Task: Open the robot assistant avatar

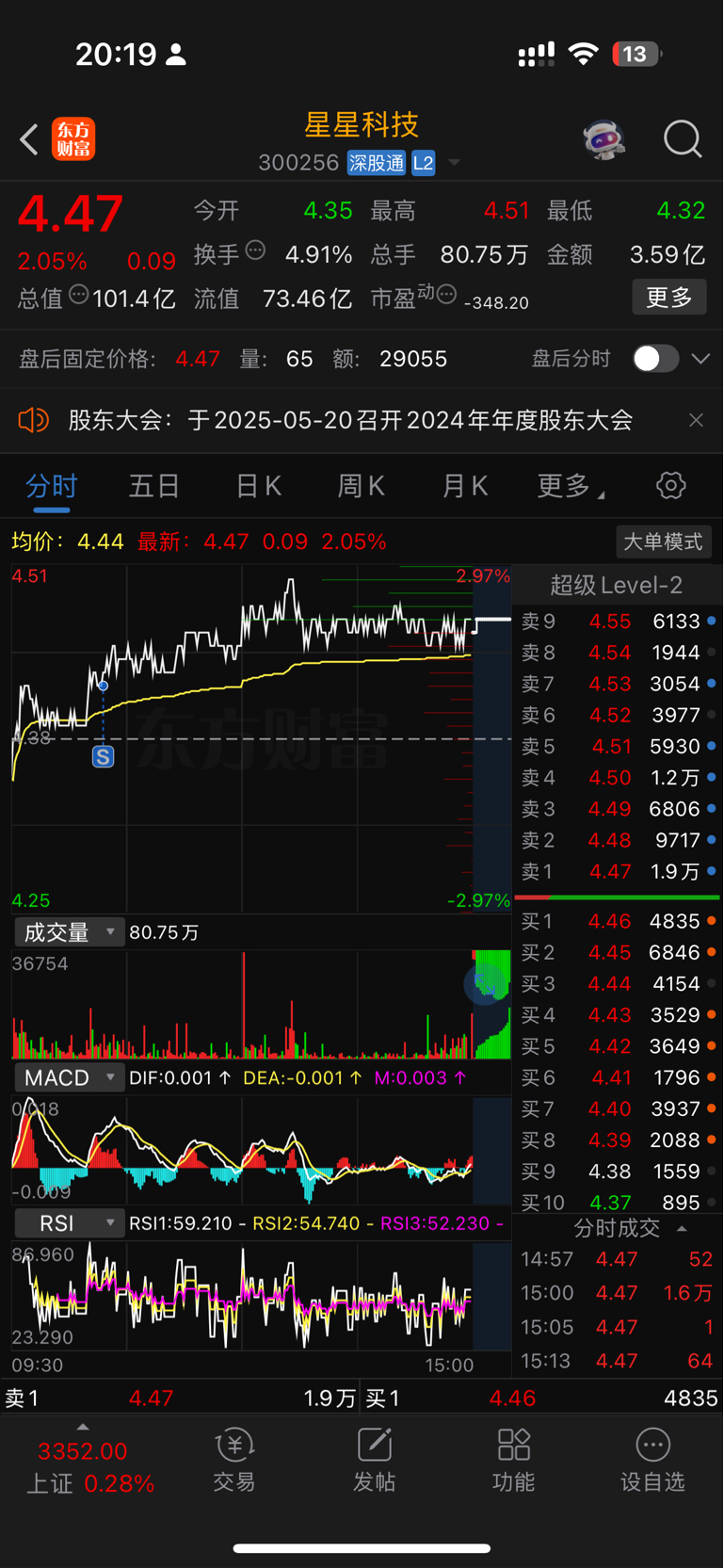Action: (603, 139)
